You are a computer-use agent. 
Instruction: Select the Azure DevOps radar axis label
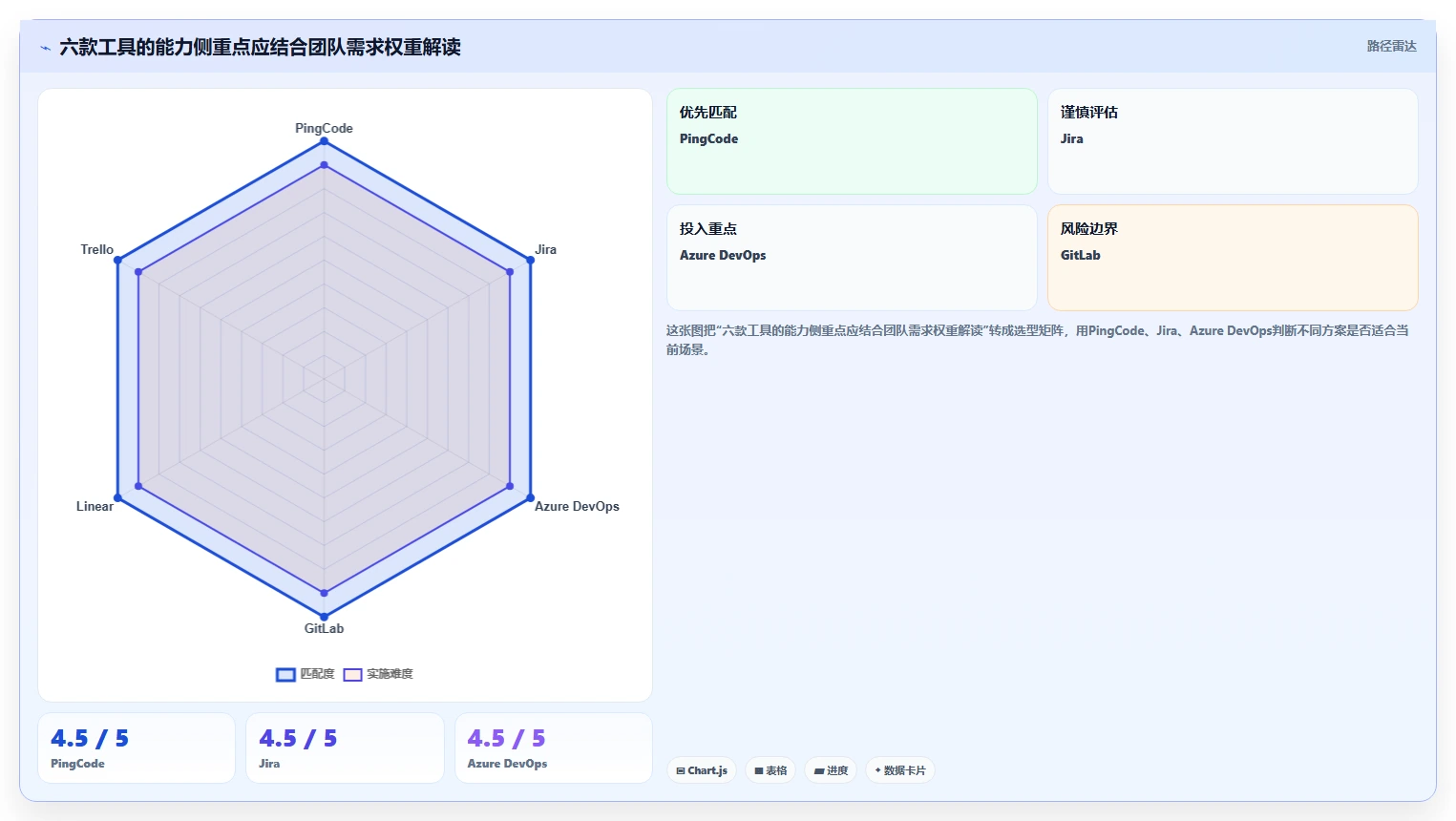point(577,506)
